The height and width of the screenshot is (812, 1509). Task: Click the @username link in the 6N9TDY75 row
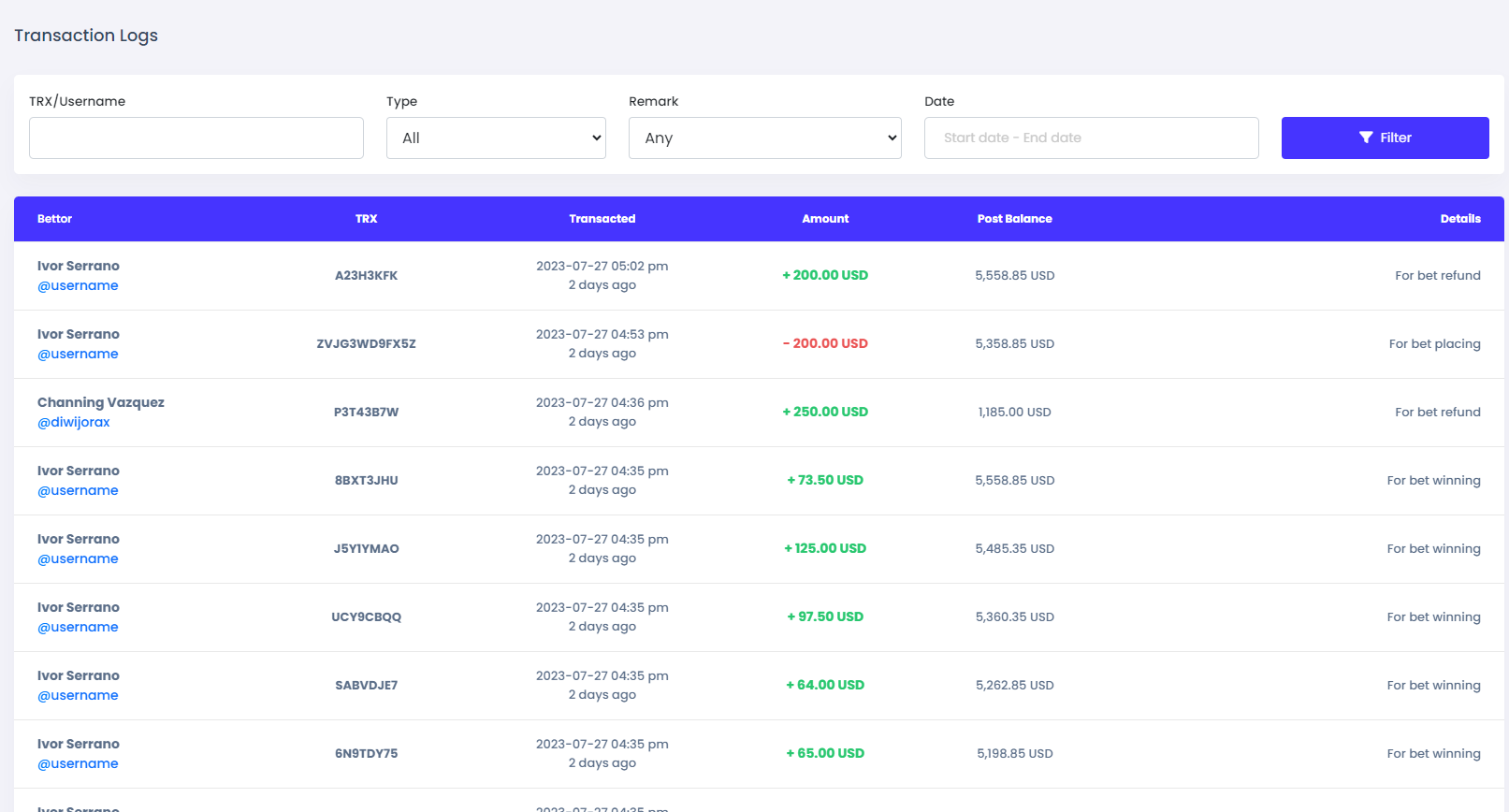click(78, 763)
